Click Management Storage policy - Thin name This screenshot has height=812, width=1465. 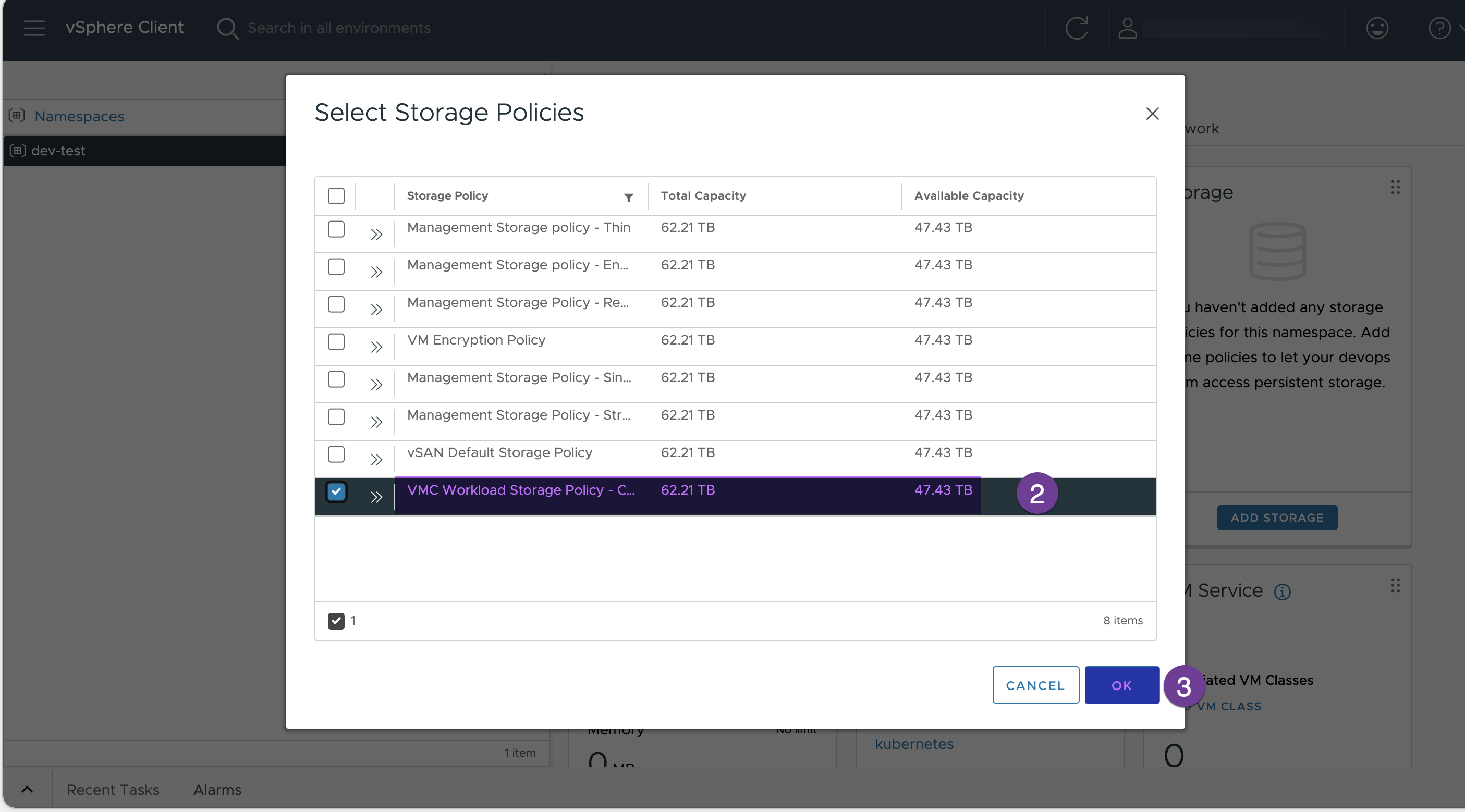519,227
